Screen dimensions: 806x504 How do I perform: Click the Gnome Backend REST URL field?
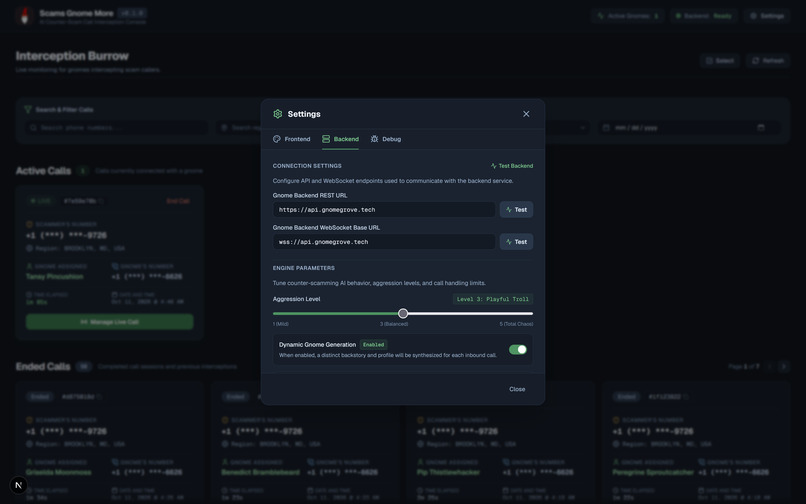pyautogui.click(x=384, y=209)
